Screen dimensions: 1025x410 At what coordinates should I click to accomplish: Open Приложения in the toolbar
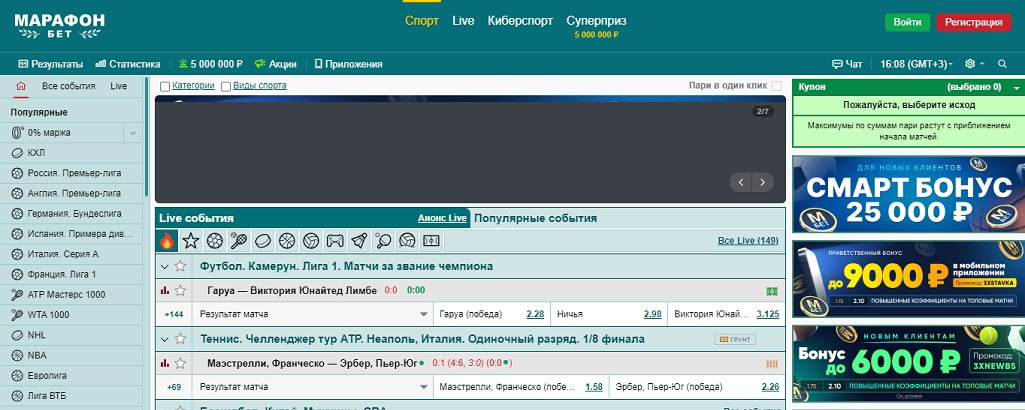[348, 64]
